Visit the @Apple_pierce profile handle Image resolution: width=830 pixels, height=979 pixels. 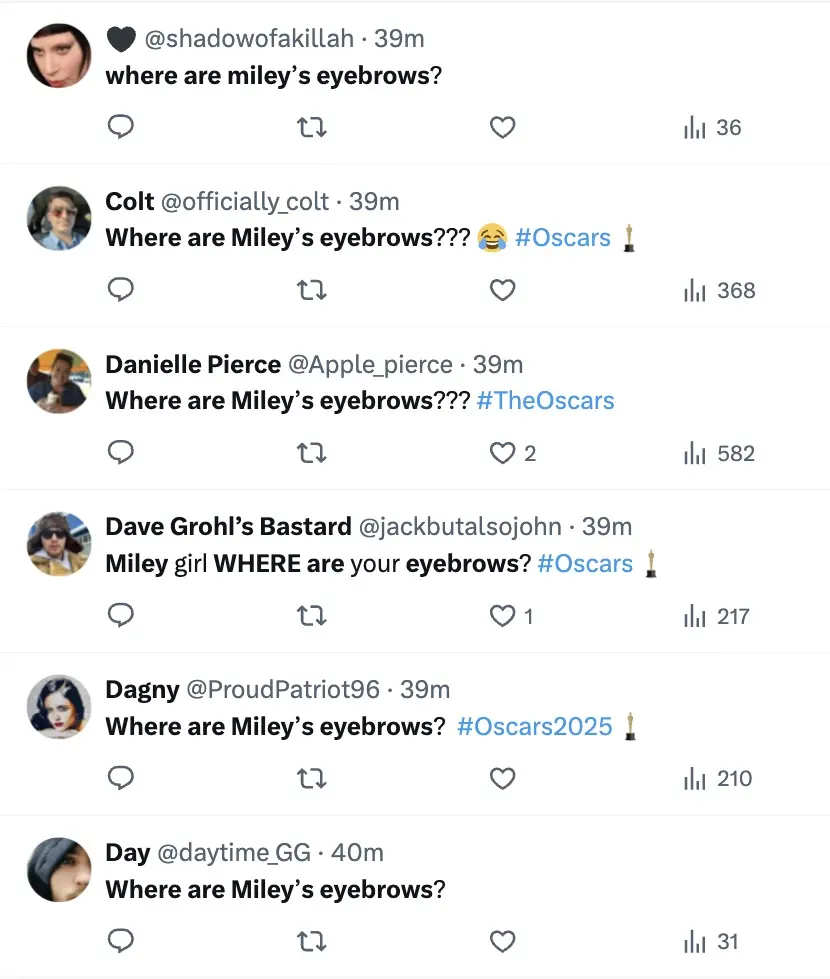point(370,365)
